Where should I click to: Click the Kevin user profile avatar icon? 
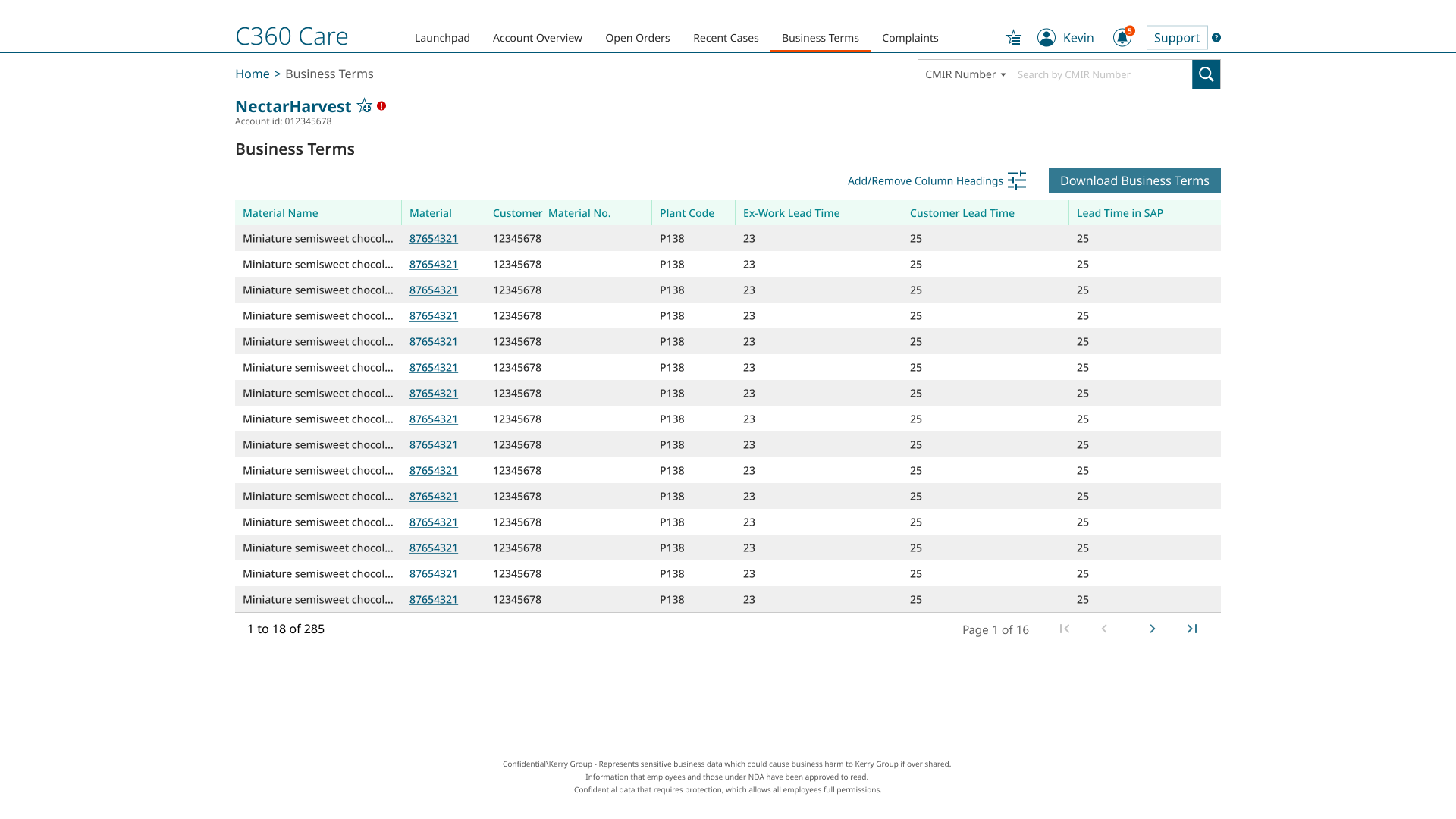tap(1046, 38)
